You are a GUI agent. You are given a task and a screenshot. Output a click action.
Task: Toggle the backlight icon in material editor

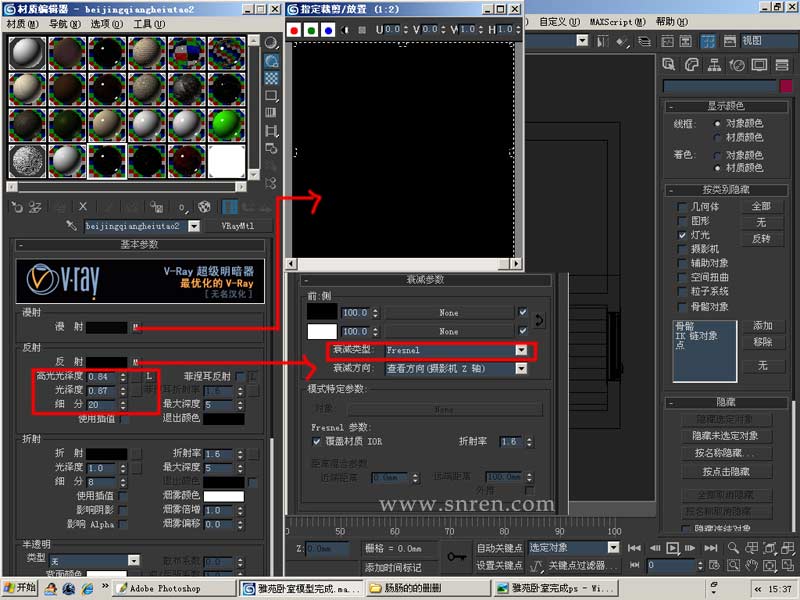click(x=271, y=61)
